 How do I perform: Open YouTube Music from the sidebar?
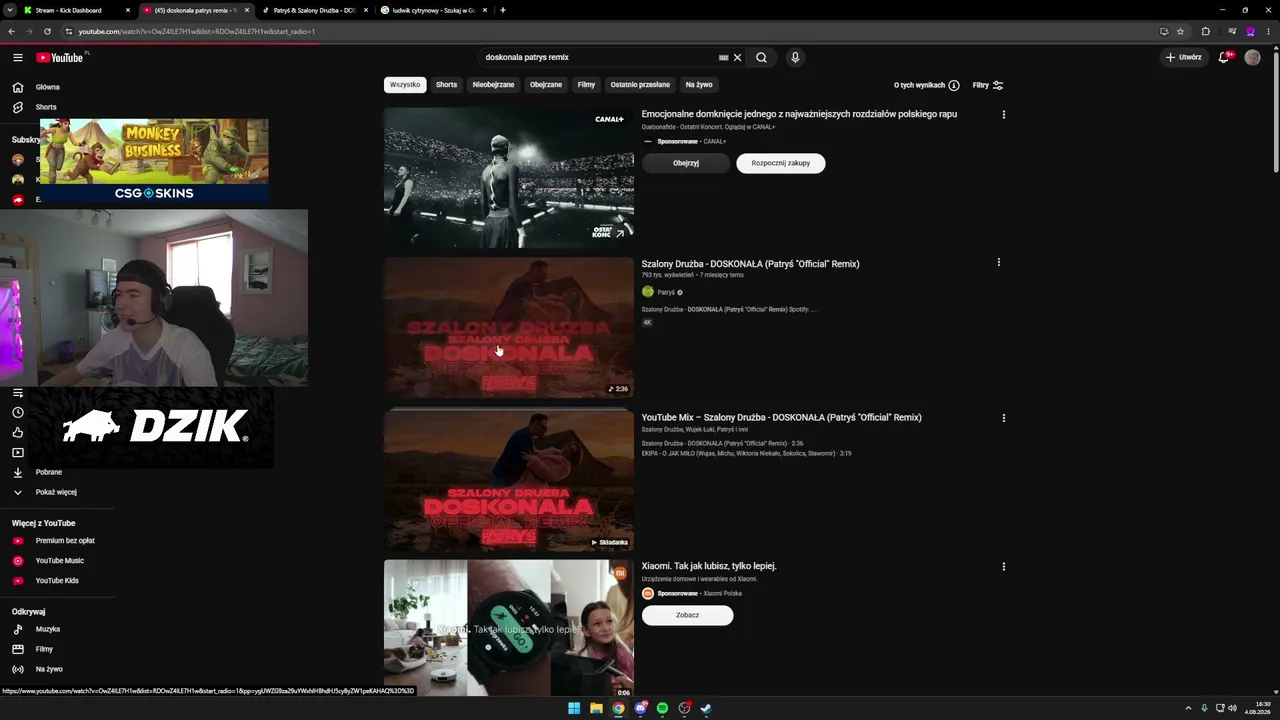(58, 561)
